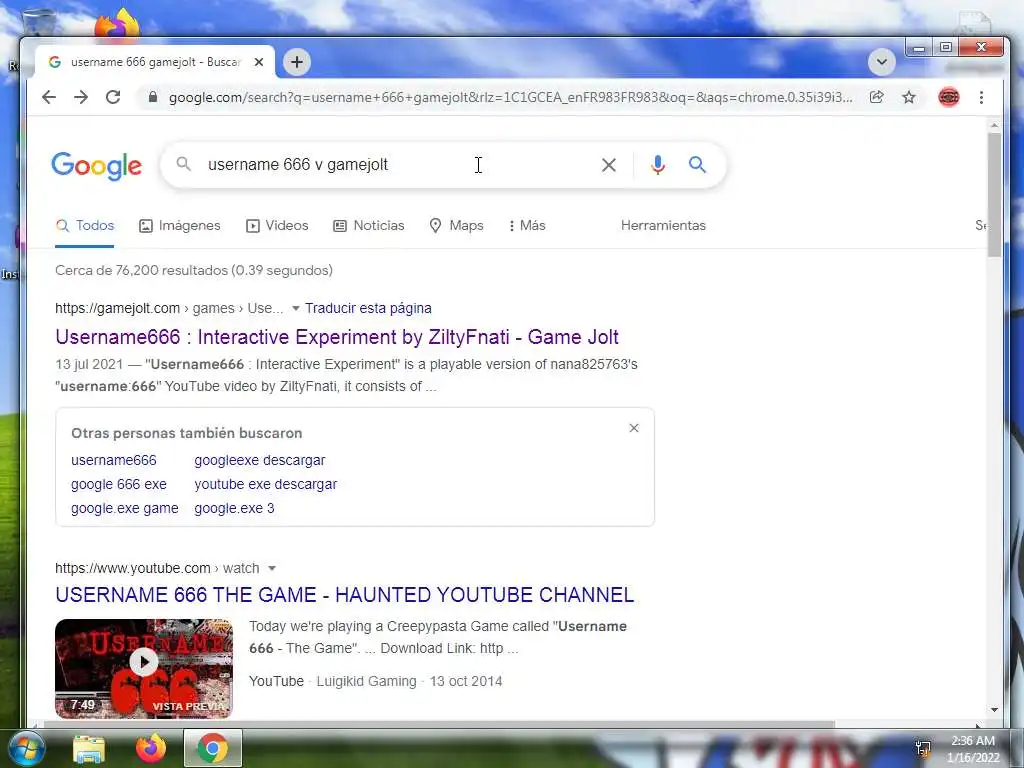This screenshot has height=768, width=1024.
Task: Switch to the Videos tab
Action: click(277, 225)
